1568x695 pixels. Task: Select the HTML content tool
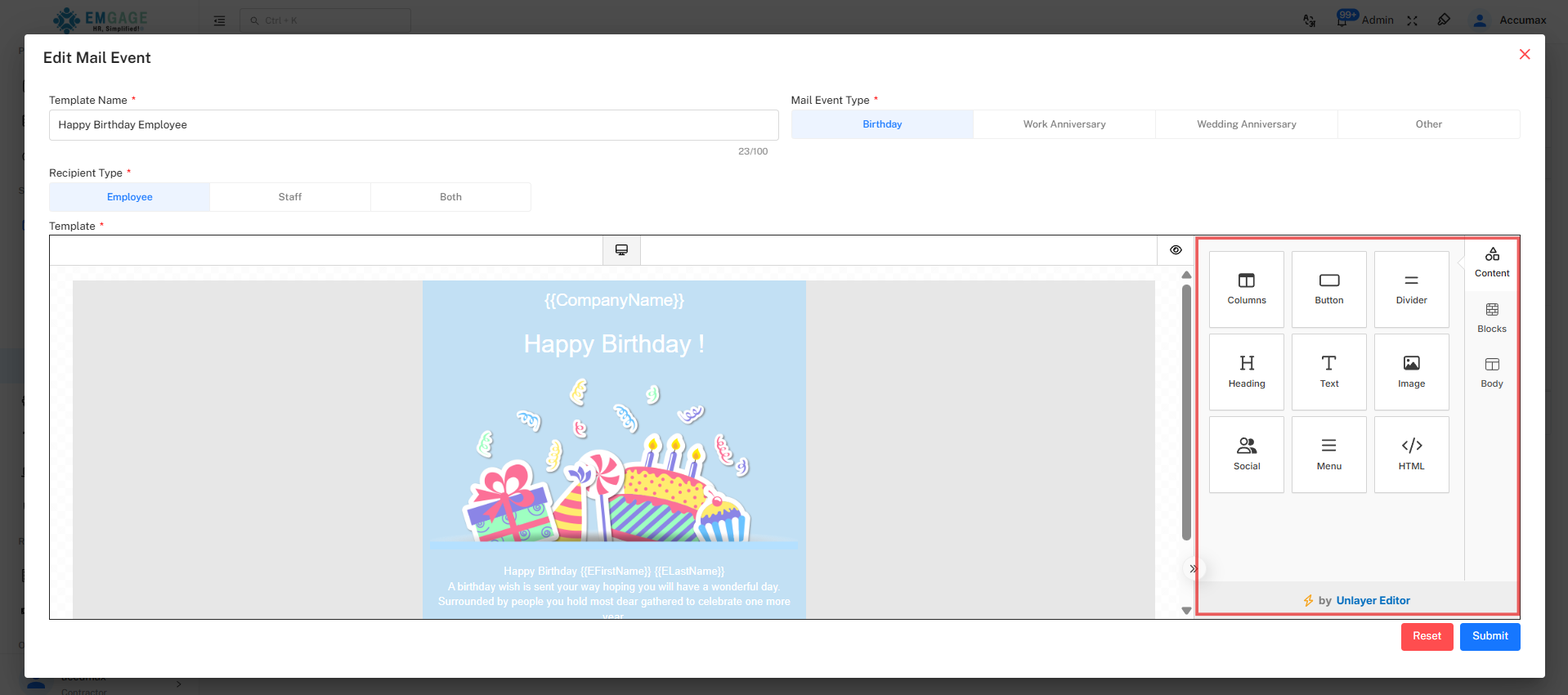[1411, 455]
